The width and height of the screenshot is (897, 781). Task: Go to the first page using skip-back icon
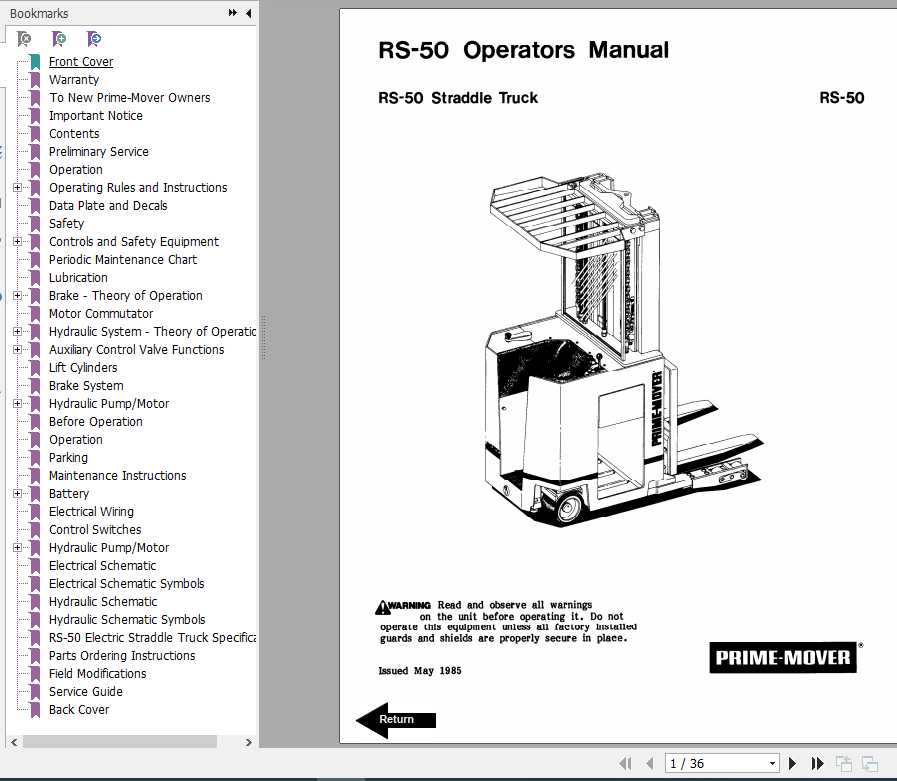pos(626,763)
